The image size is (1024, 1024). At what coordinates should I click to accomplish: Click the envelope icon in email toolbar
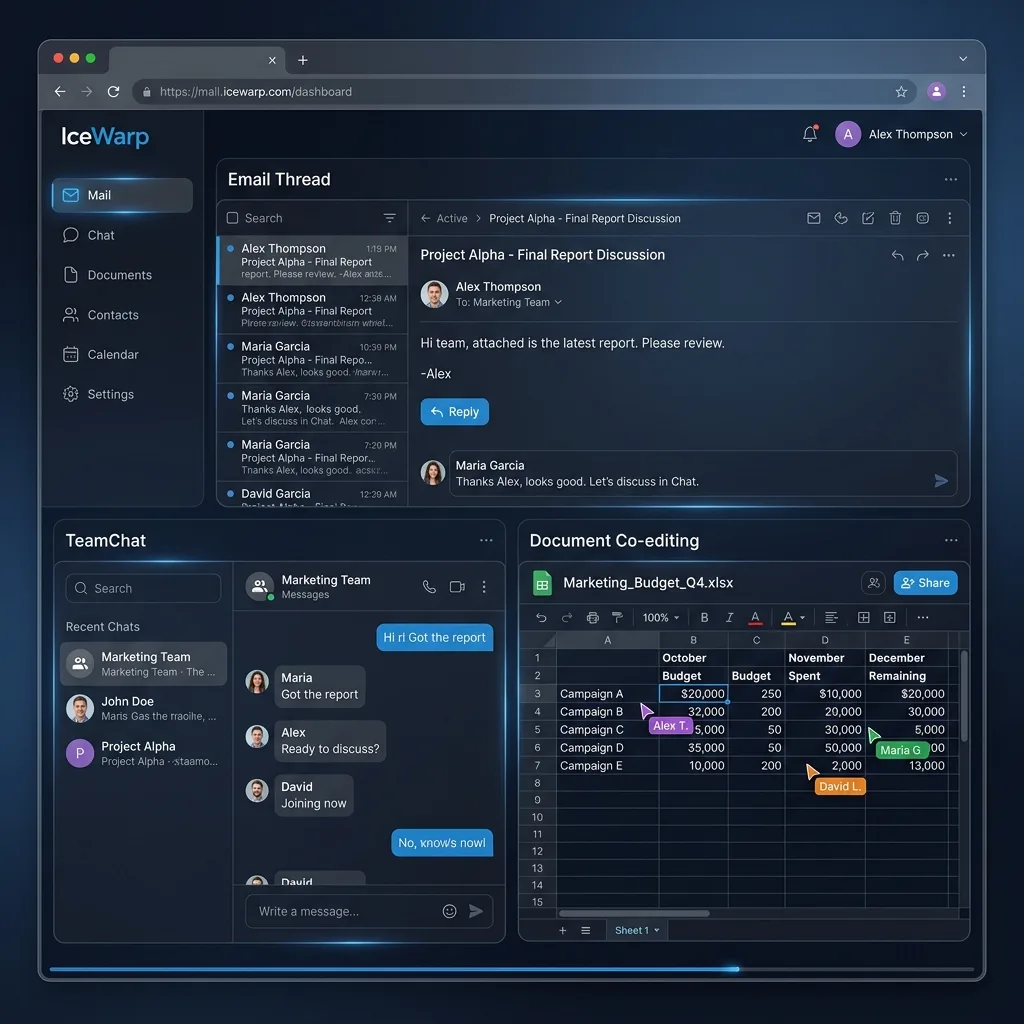pyautogui.click(x=814, y=218)
